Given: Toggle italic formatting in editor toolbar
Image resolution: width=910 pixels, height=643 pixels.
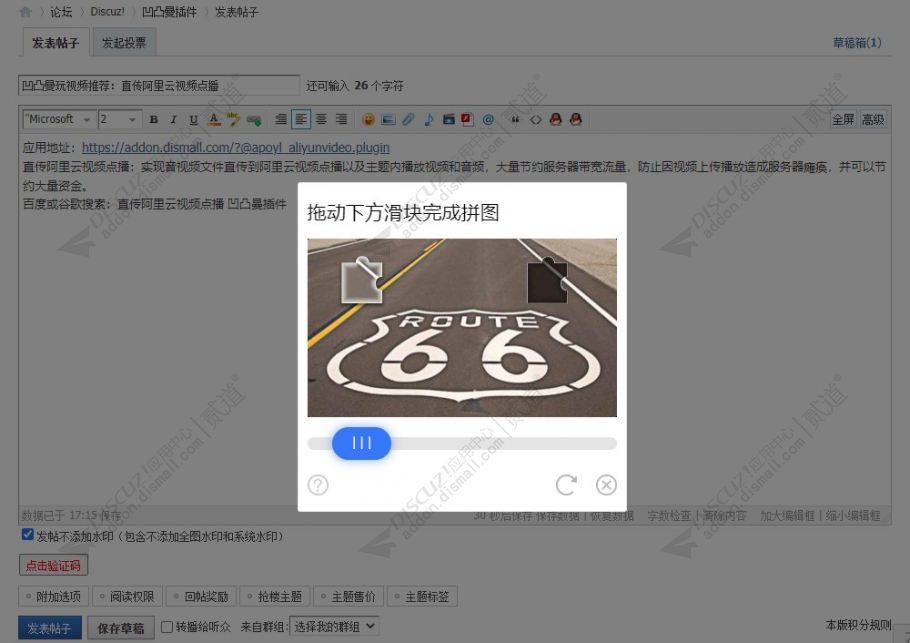Looking at the screenshot, I should pos(173,120).
